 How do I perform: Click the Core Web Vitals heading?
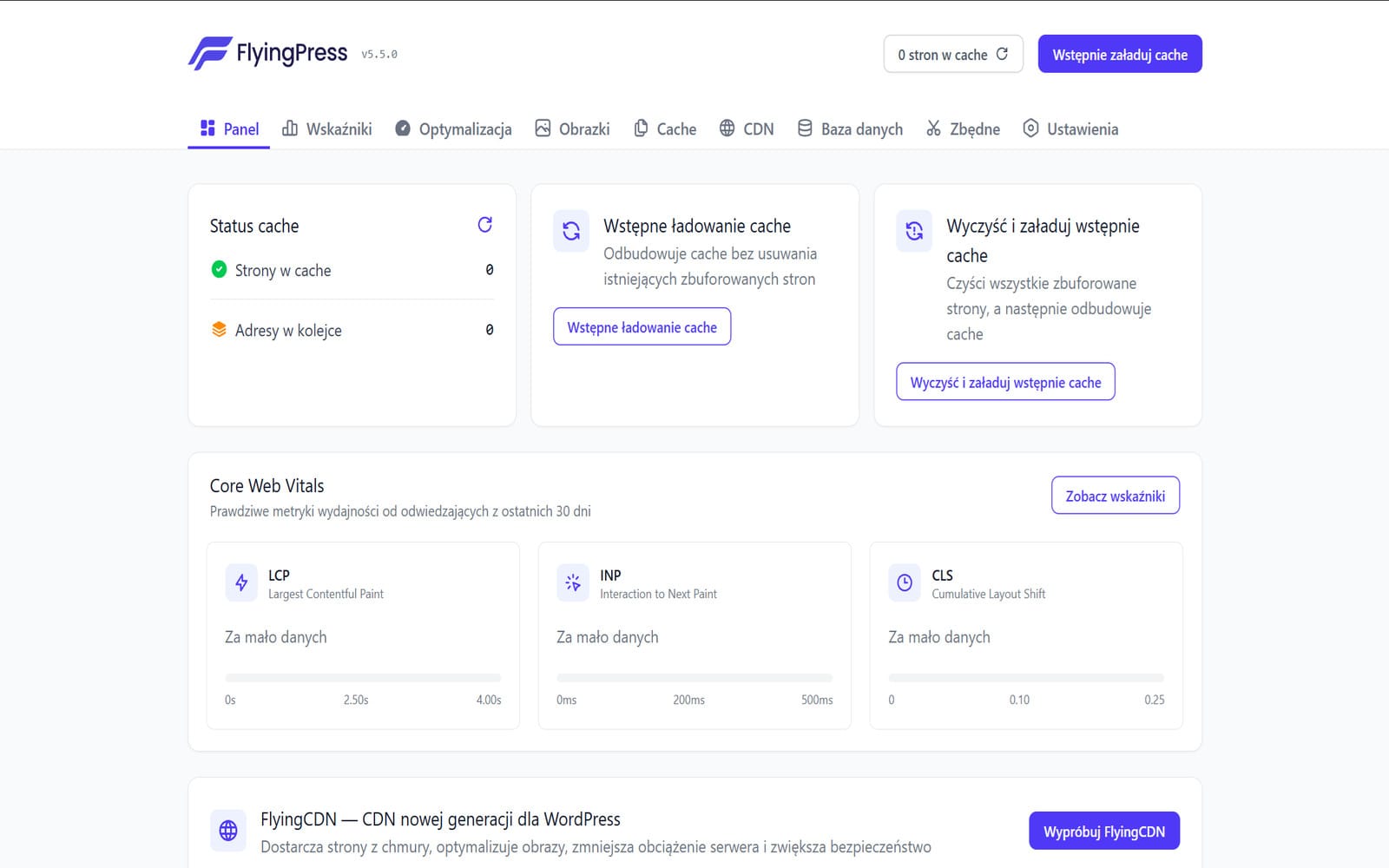tap(267, 485)
